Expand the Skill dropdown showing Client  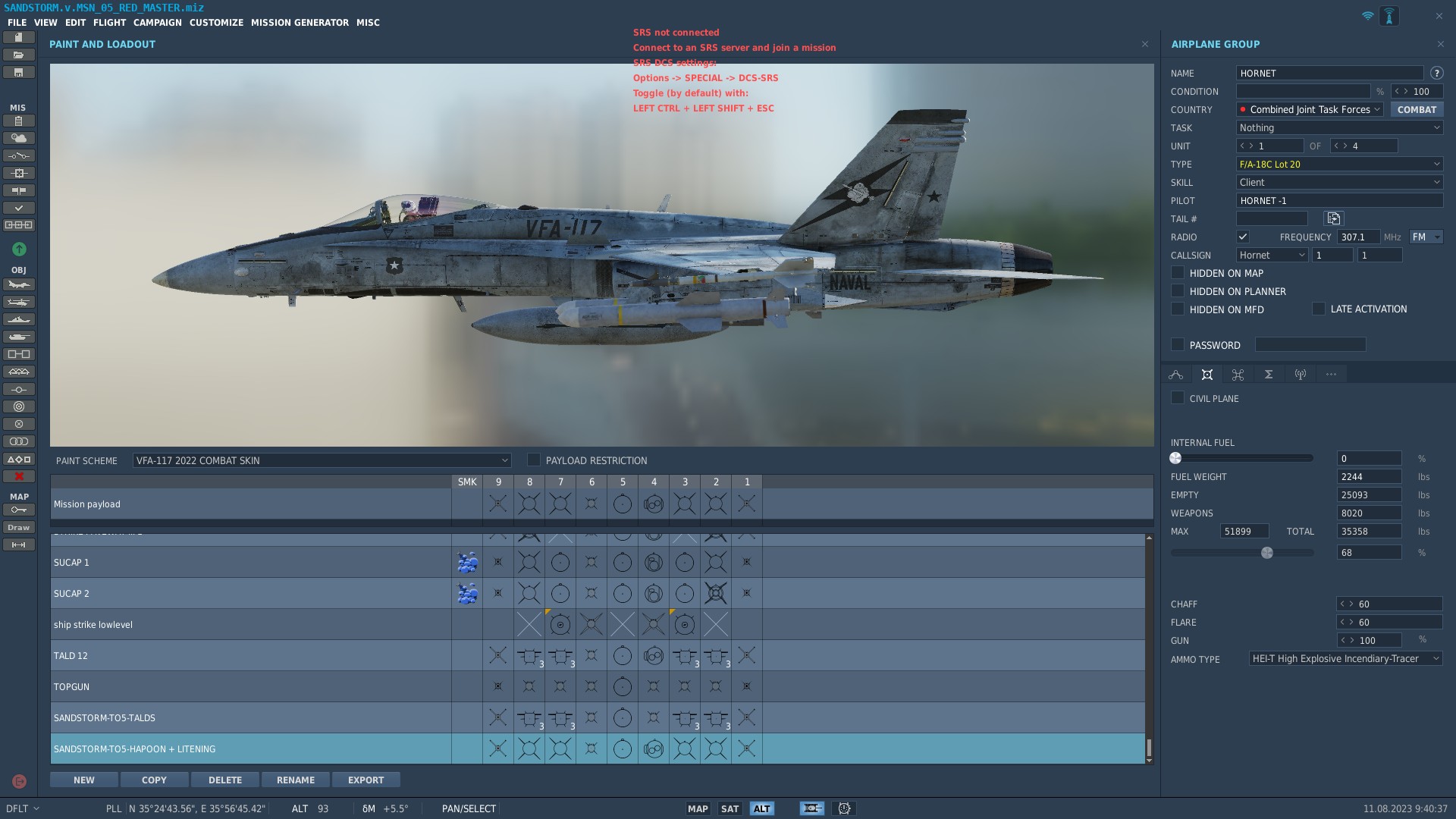1339,183
